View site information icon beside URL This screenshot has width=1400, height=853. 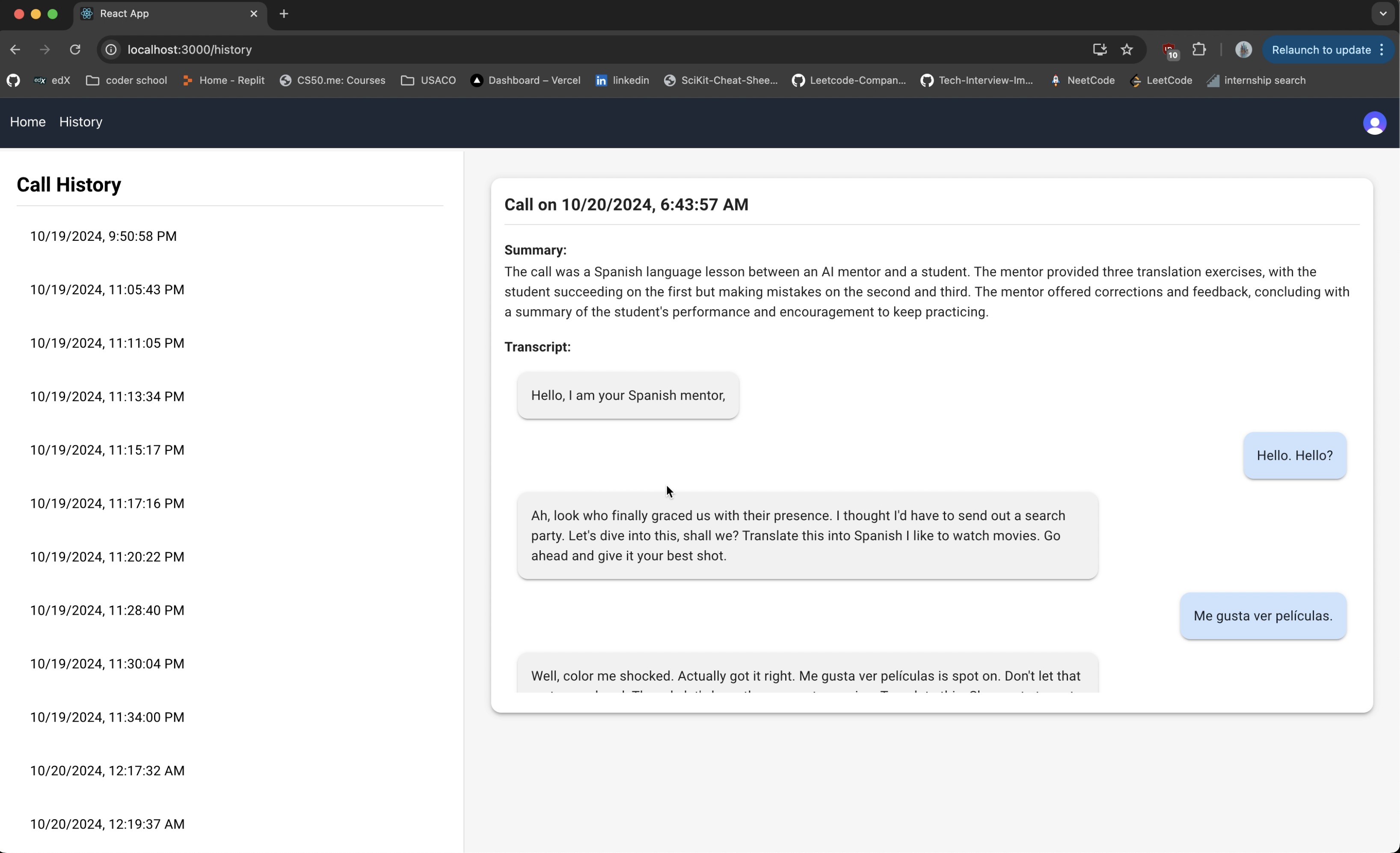click(x=111, y=49)
